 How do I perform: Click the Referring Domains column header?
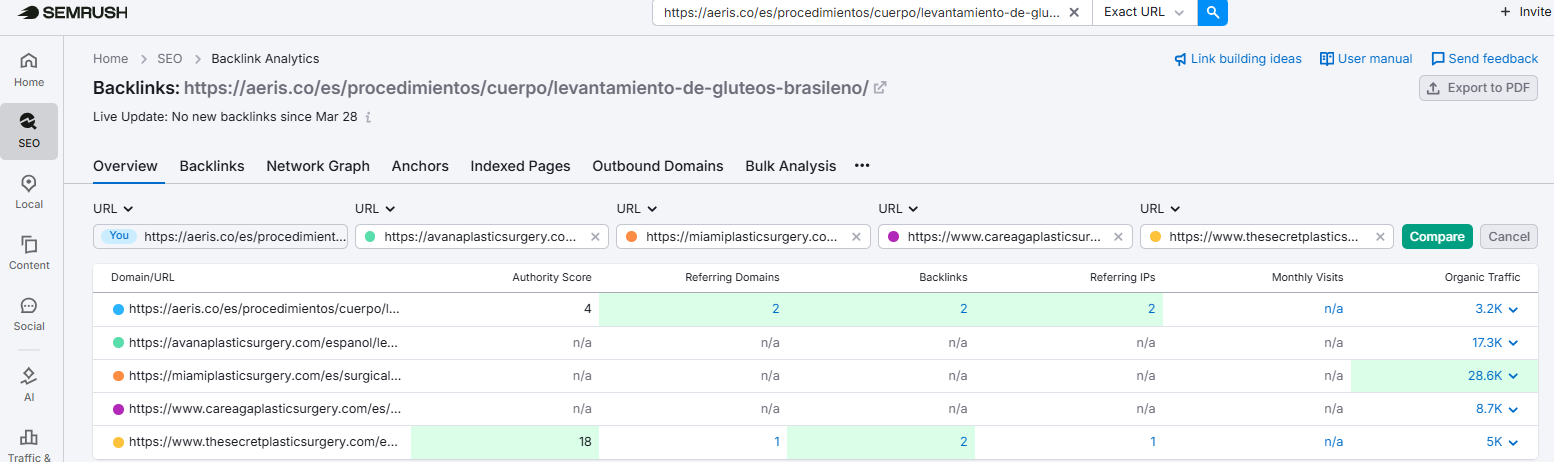pyautogui.click(x=732, y=277)
